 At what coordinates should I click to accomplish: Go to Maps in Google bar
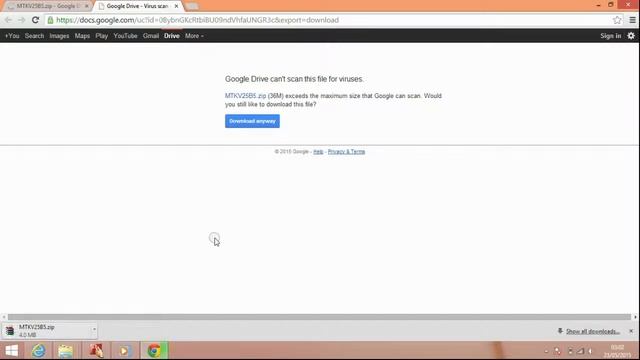[x=82, y=36]
